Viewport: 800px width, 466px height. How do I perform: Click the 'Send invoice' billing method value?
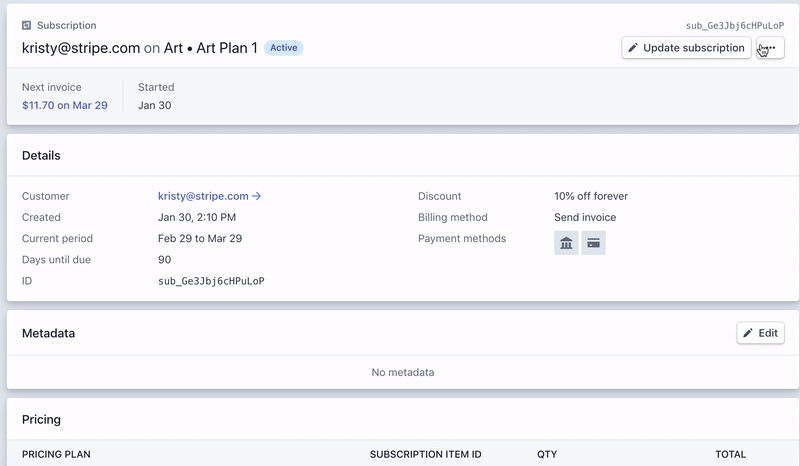pyautogui.click(x=585, y=217)
